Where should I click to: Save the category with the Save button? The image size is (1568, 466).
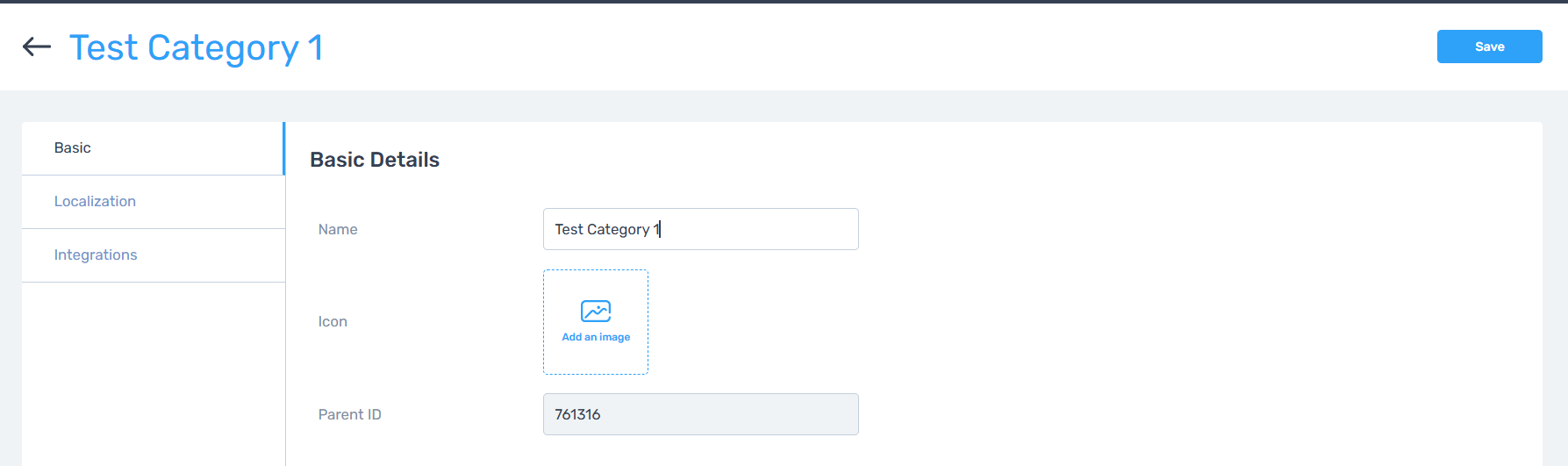(1489, 47)
